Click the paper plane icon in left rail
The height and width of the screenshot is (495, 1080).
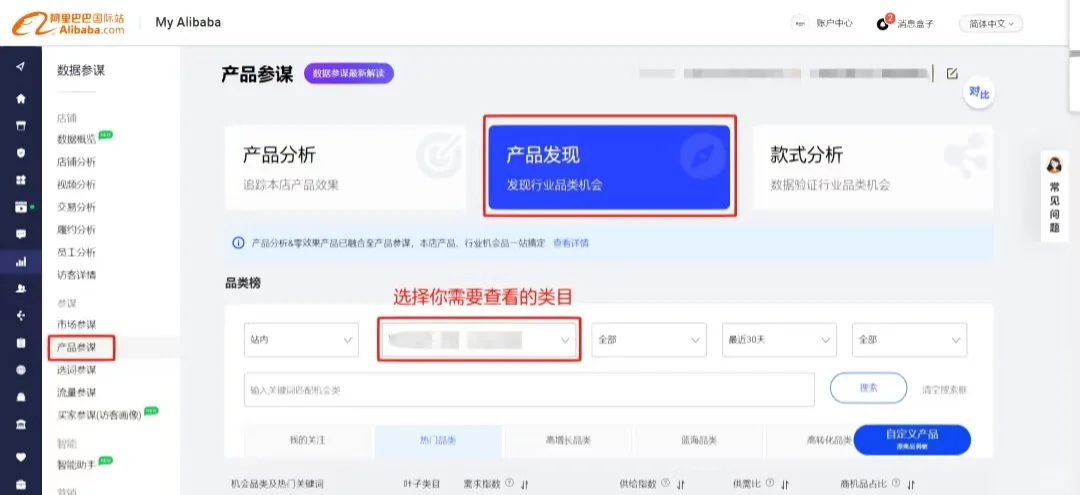[21, 67]
